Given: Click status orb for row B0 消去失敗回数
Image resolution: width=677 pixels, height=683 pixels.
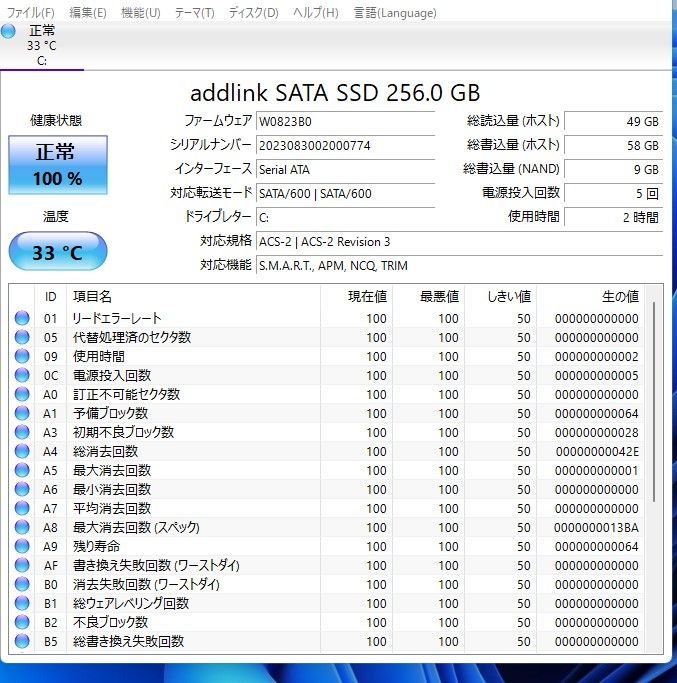Looking at the screenshot, I should (x=22, y=584).
